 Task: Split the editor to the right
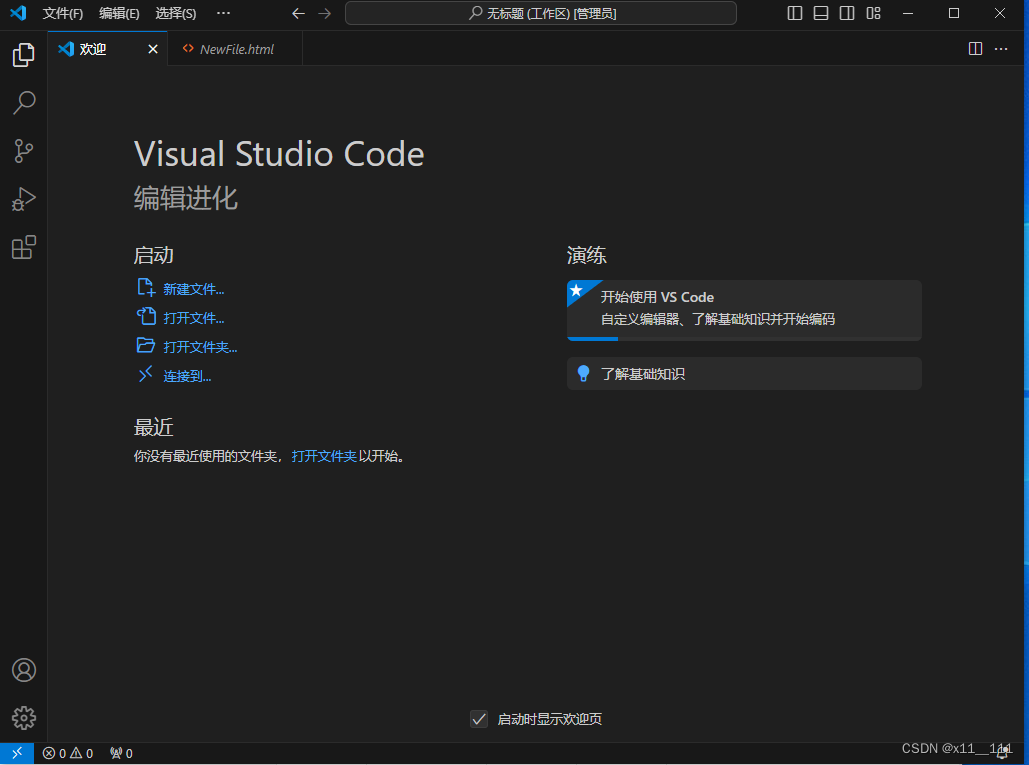click(x=975, y=49)
